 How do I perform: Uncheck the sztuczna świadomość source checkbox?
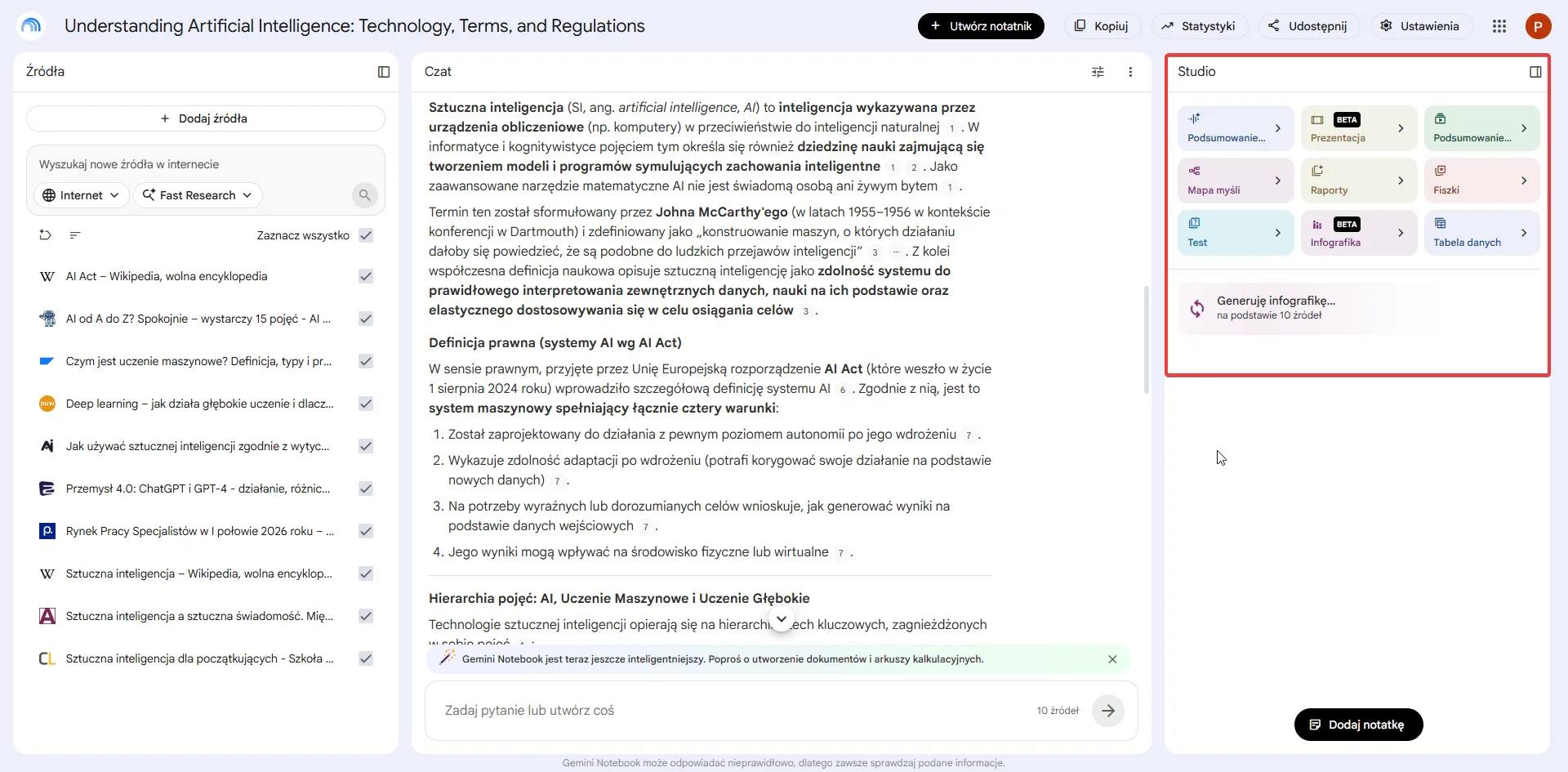(x=366, y=616)
